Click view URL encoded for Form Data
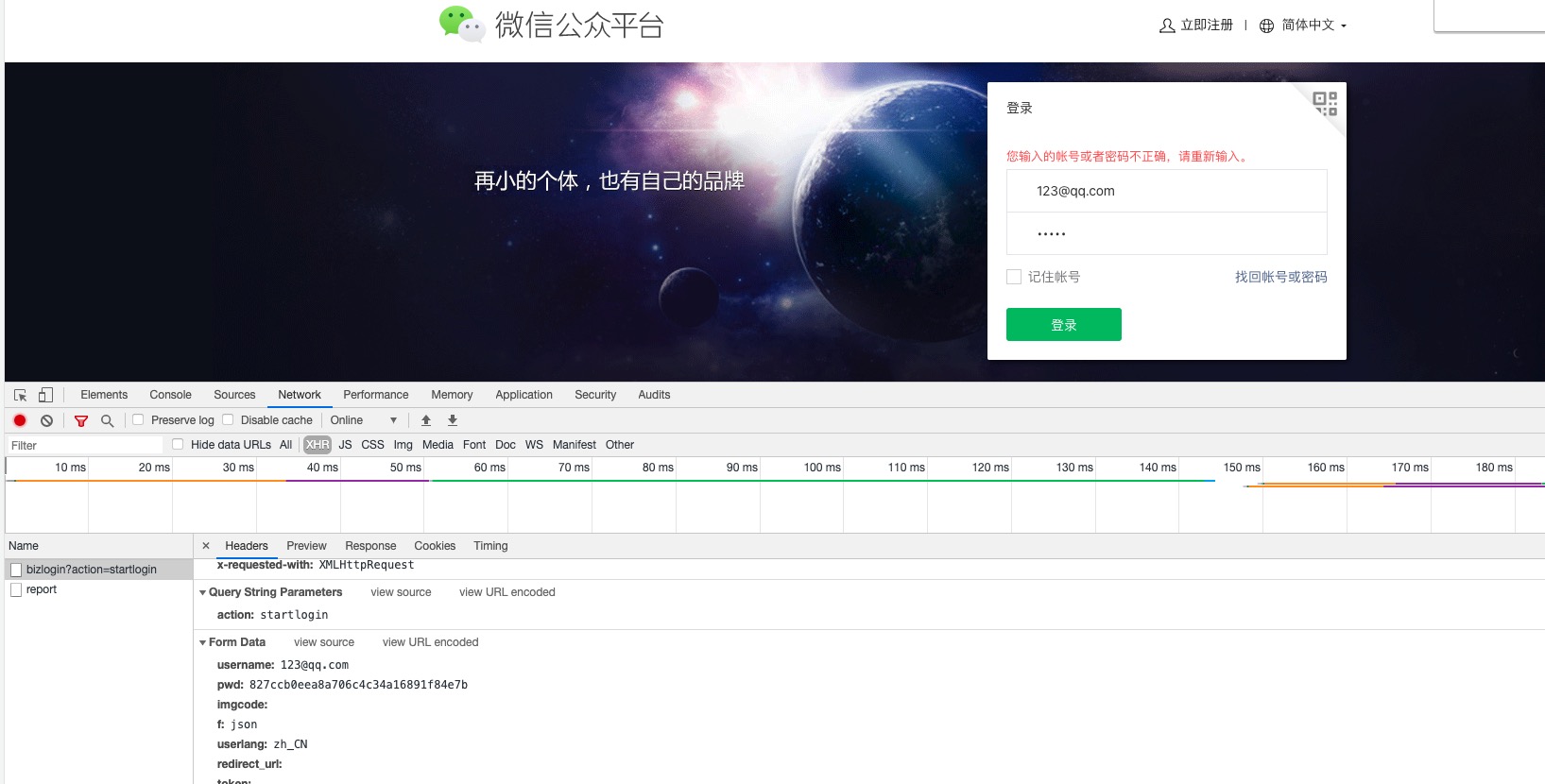The height and width of the screenshot is (784, 1545). tap(430, 642)
